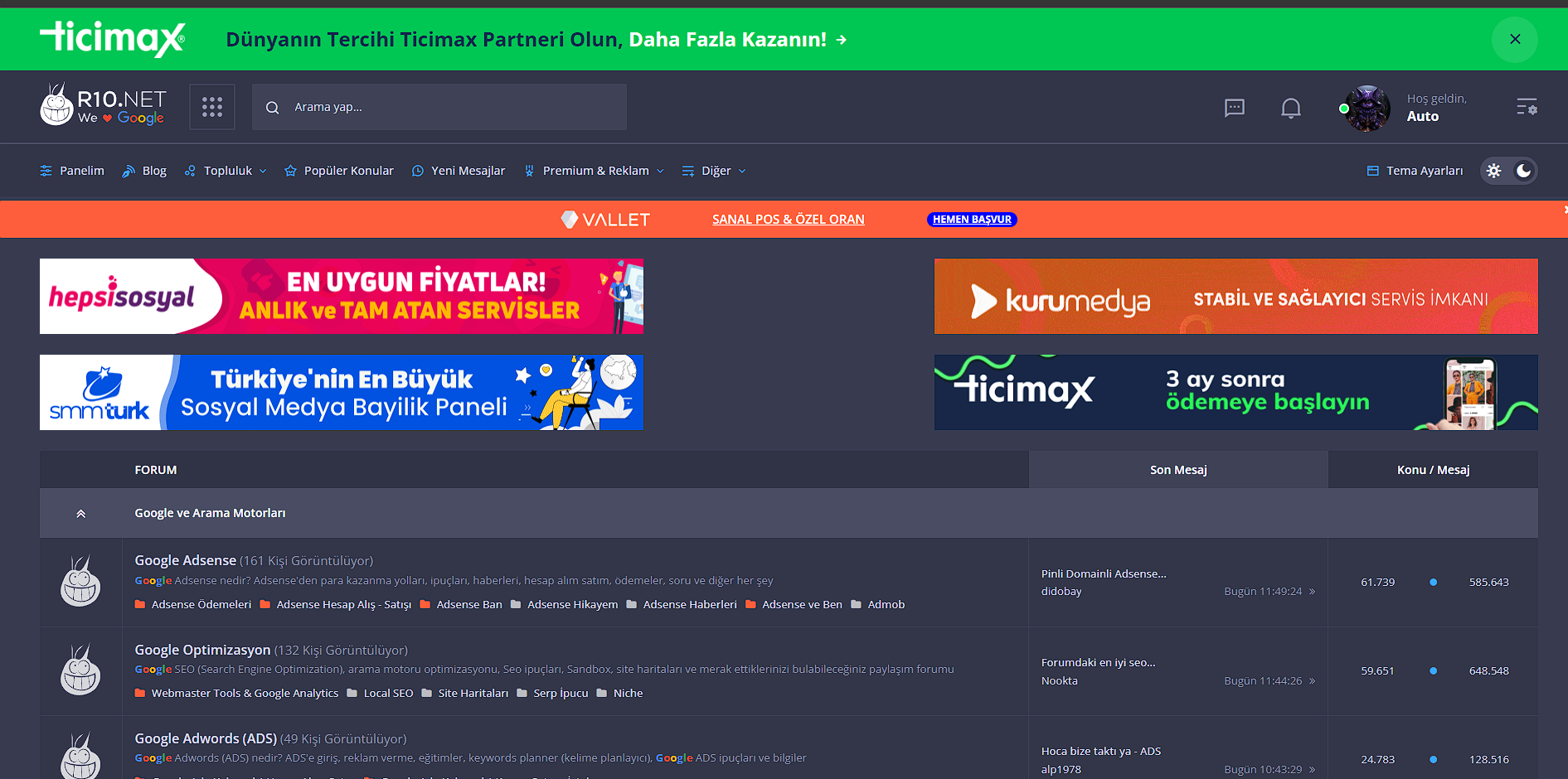Go to latest Google Optimizasyon post arrow
1568x779 pixels.
pos(1312,681)
